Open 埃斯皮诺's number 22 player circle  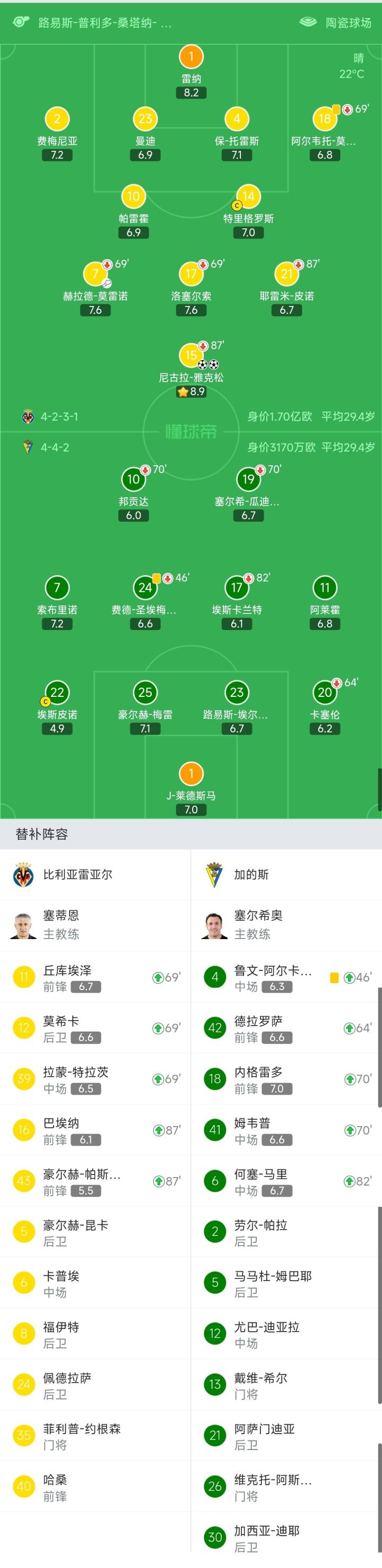click(57, 693)
